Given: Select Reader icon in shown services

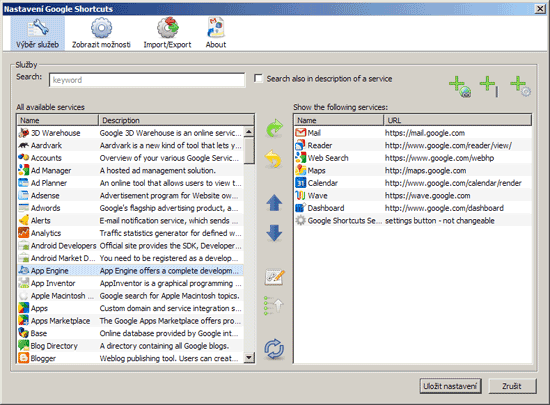Looking at the screenshot, I should [x=301, y=145].
